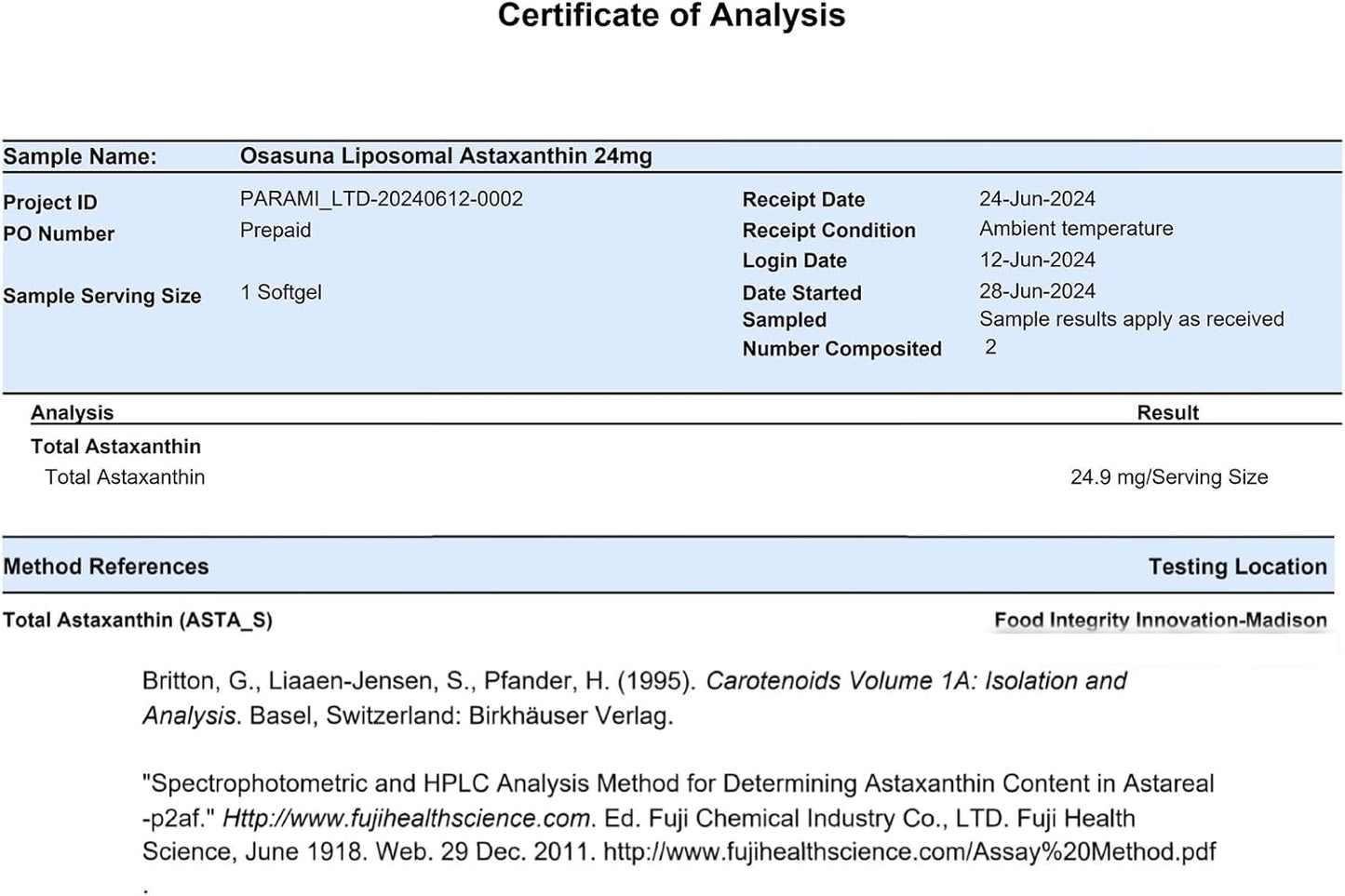Click the result 24.9 mg/Serving Size
The height and width of the screenshot is (896, 1345).
(1169, 477)
